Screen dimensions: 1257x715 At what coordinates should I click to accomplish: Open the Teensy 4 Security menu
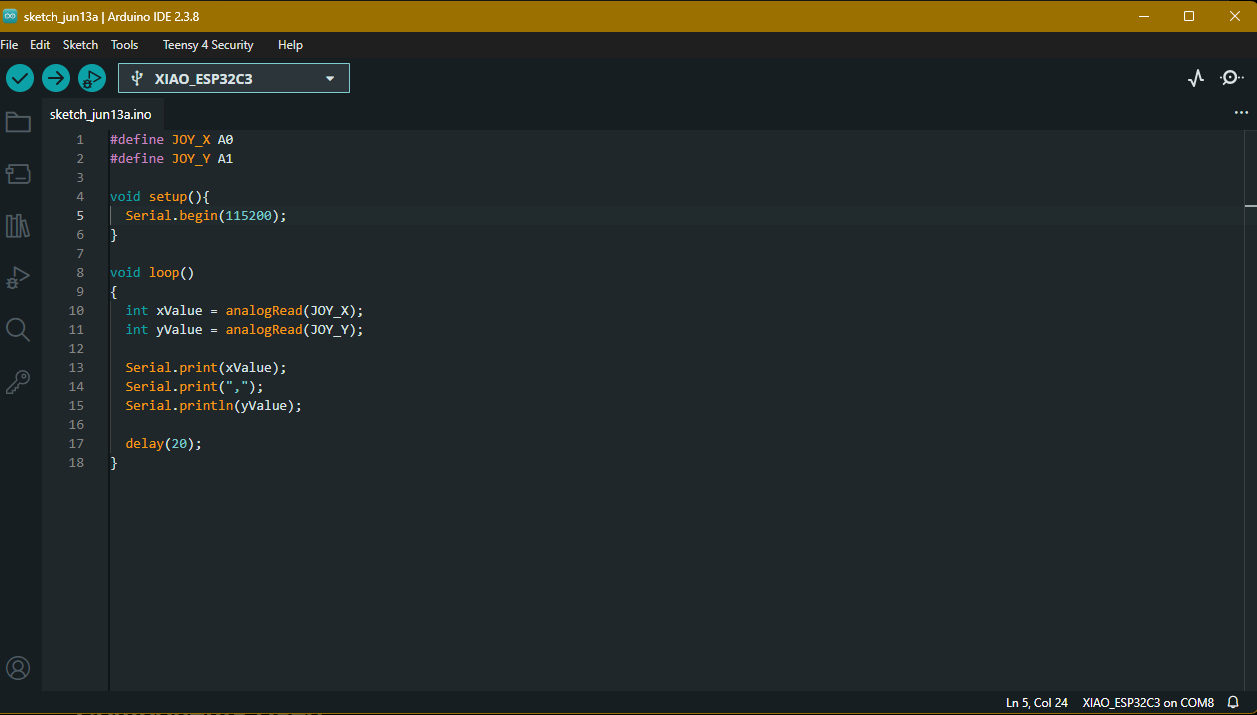(x=208, y=45)
